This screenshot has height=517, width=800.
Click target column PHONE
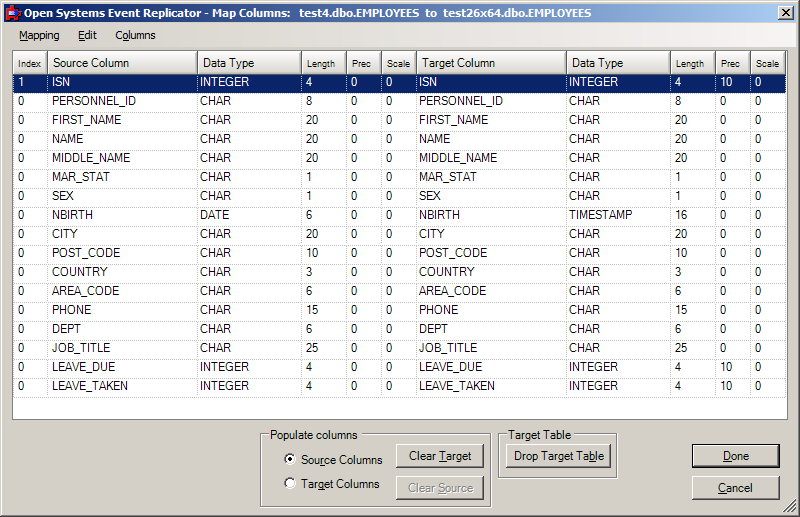(x=439, y=309)
